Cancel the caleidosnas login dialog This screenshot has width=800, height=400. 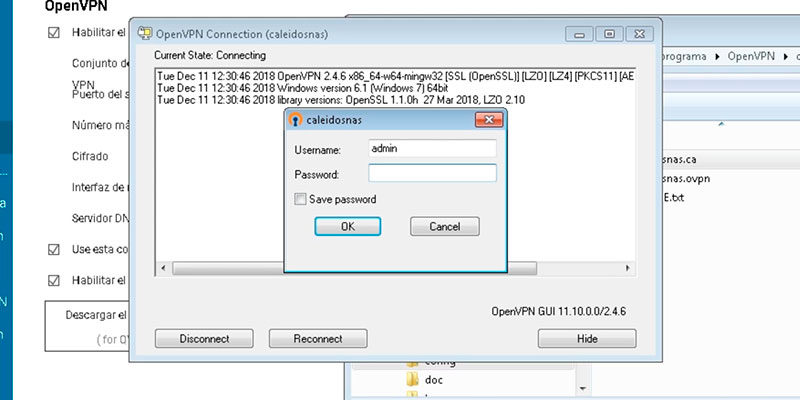[x=444, y=227]
